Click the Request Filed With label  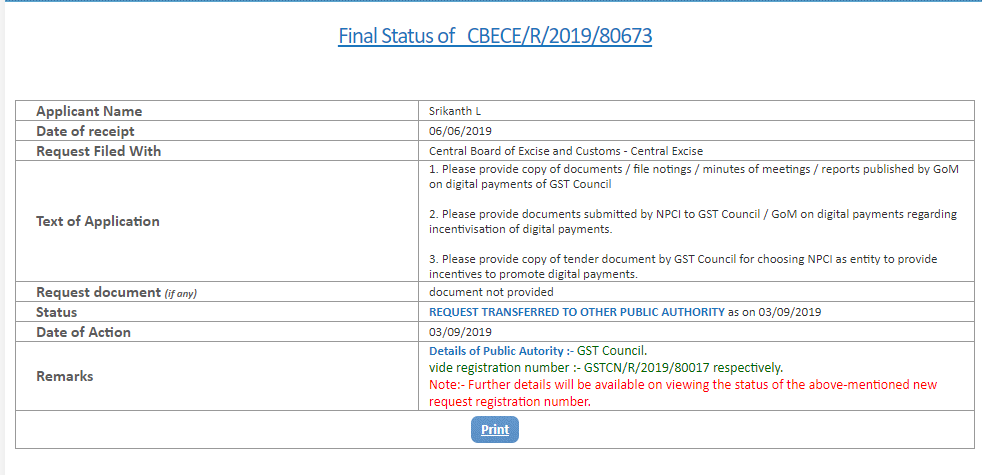pos(98,151)
